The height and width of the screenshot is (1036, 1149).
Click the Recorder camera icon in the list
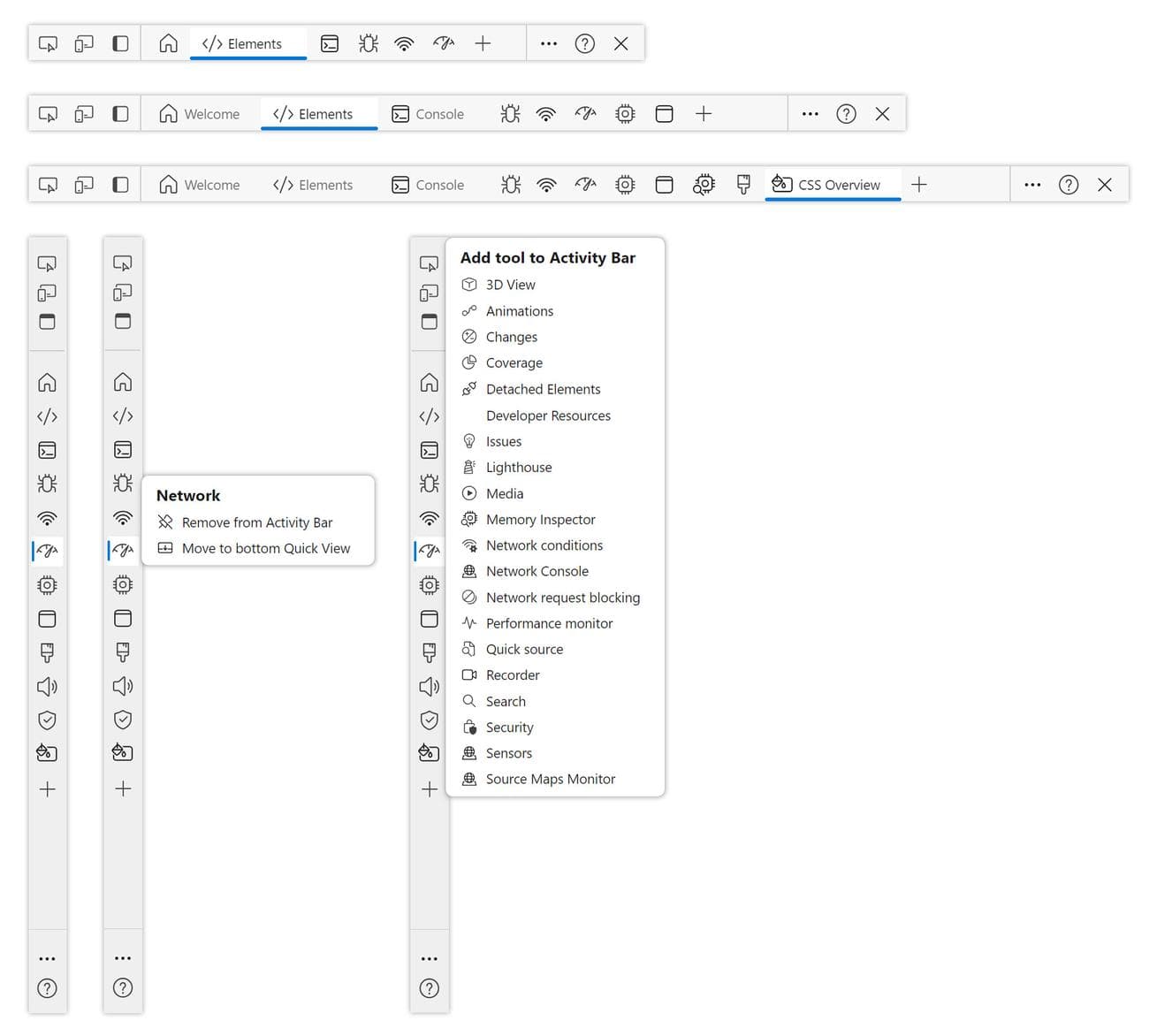(x=469, y=675)
